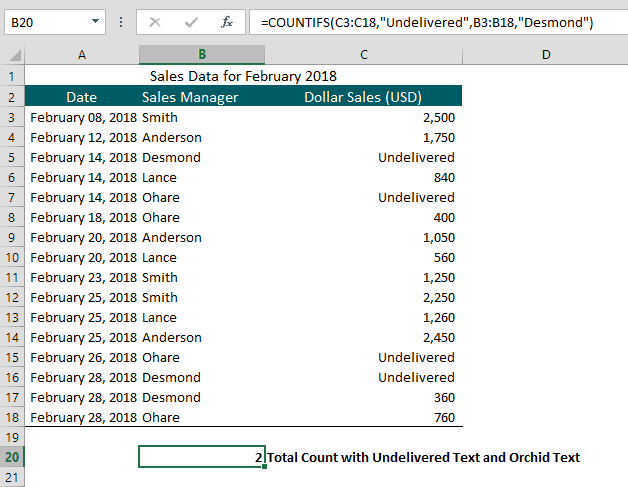The width and height of the screenshot is (628, 487).
Task: Click the COUNTIFS formula in the formula bar
Action: point(427,22)
